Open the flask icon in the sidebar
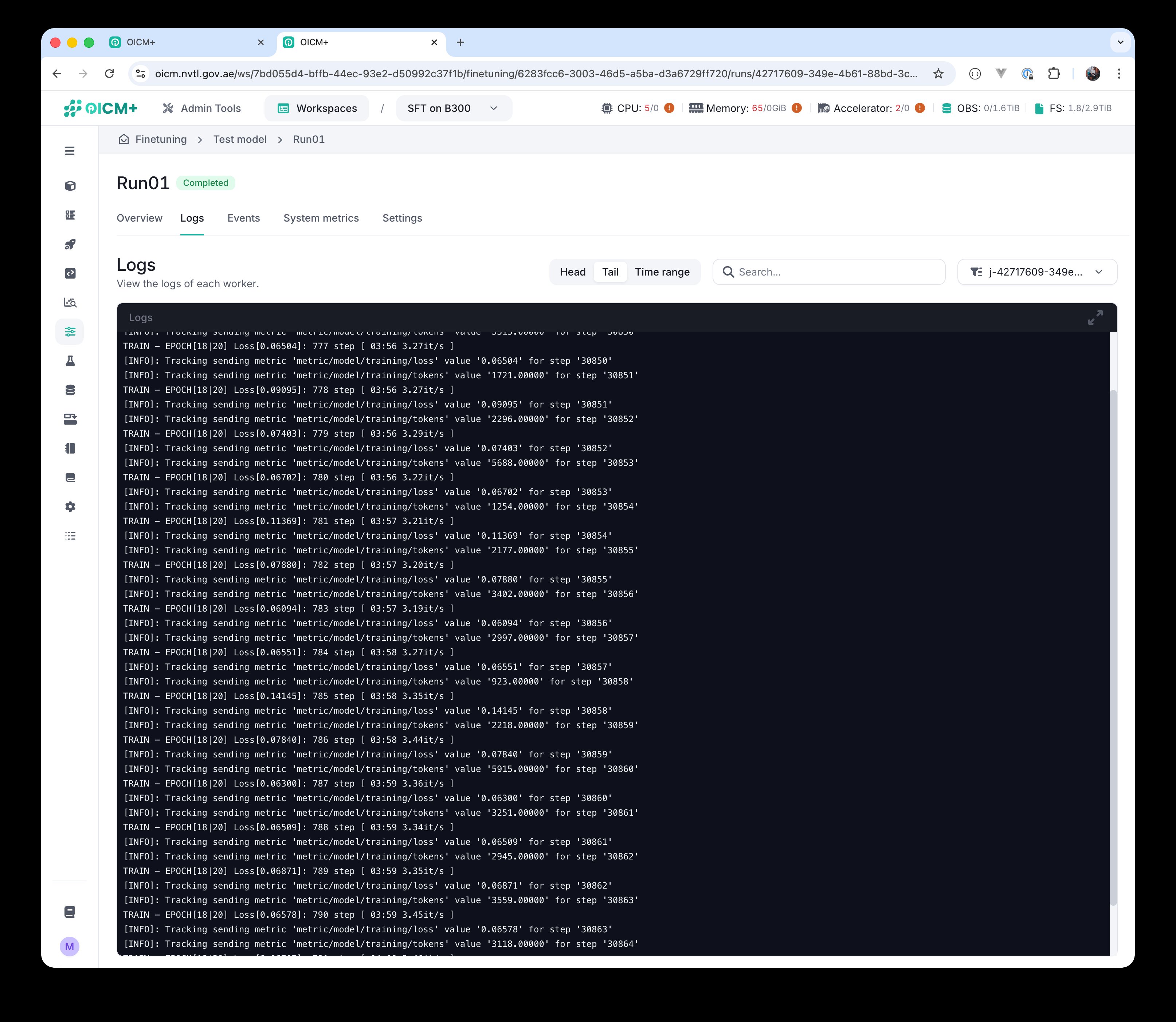Screen dimensions: 1176x1022 coord(70,361)
